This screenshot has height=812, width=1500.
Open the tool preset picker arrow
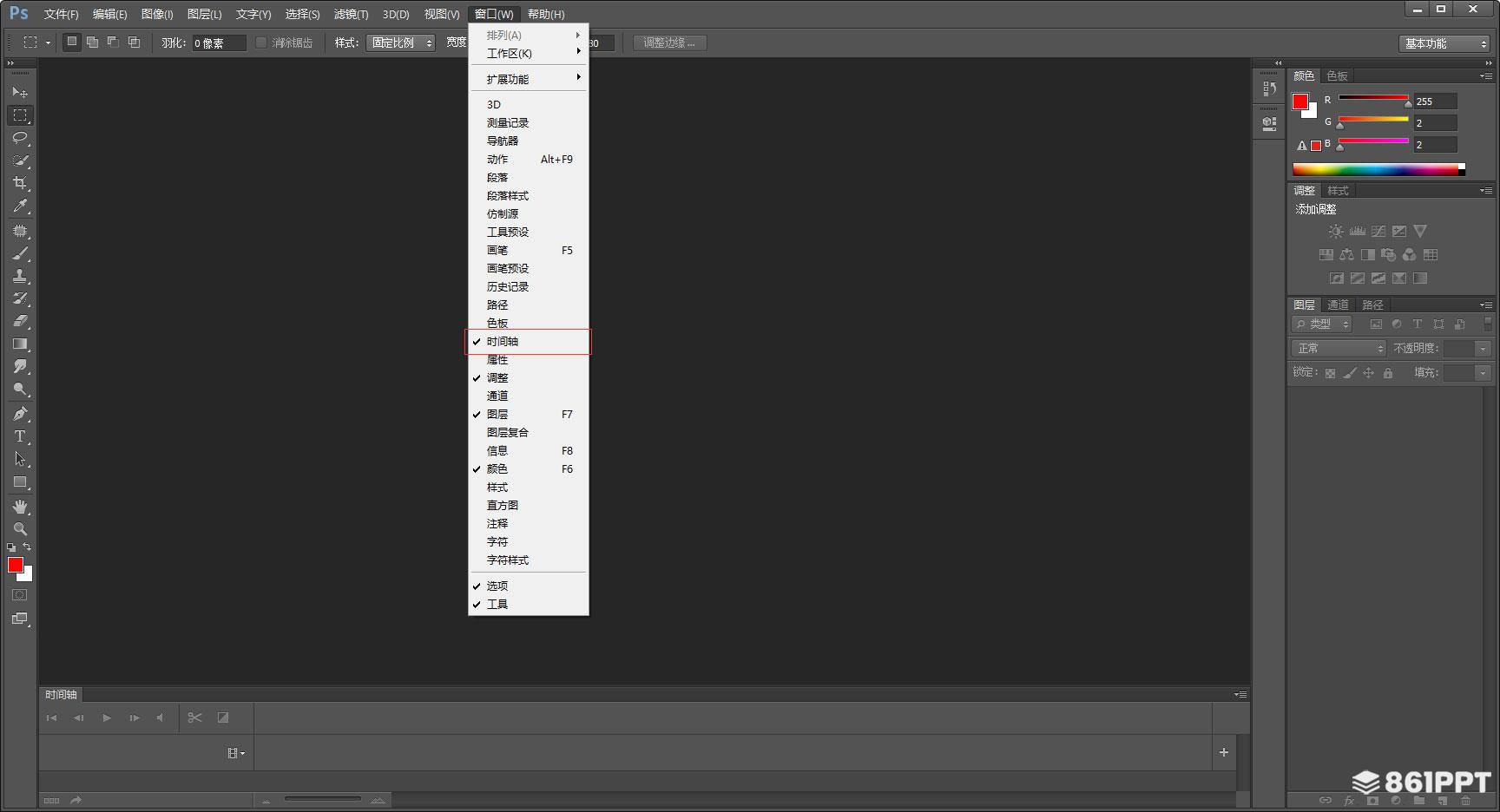click(x=48, y=43)
